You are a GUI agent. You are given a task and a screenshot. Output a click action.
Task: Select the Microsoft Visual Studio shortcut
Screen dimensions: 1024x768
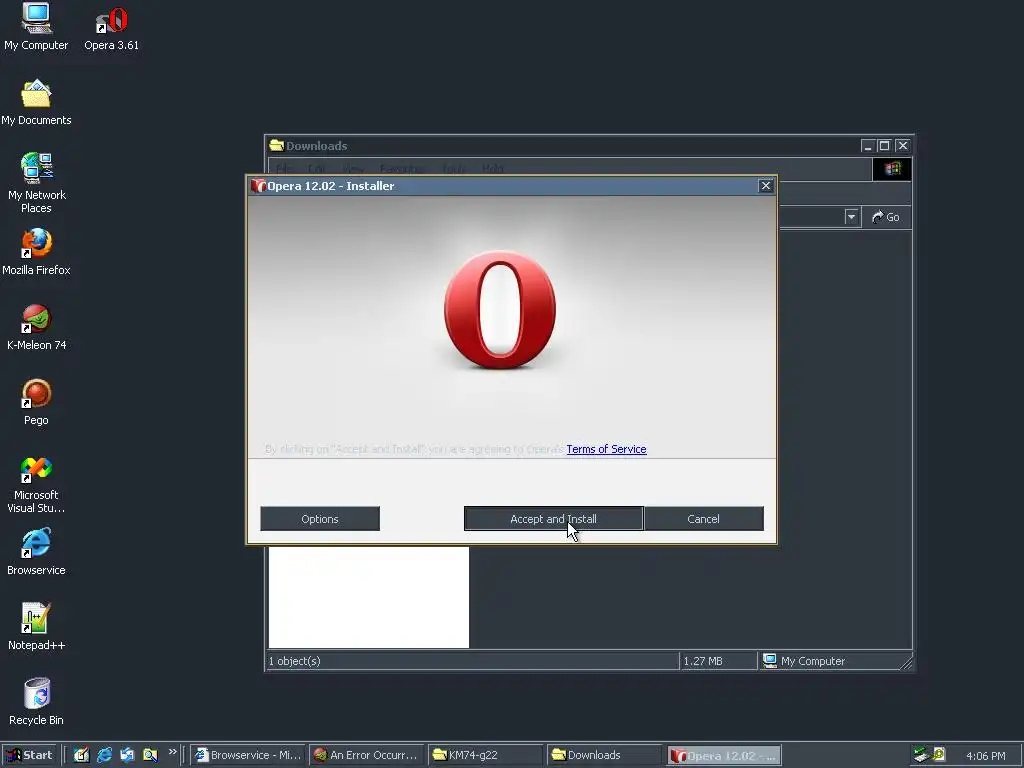click(36, 485)
